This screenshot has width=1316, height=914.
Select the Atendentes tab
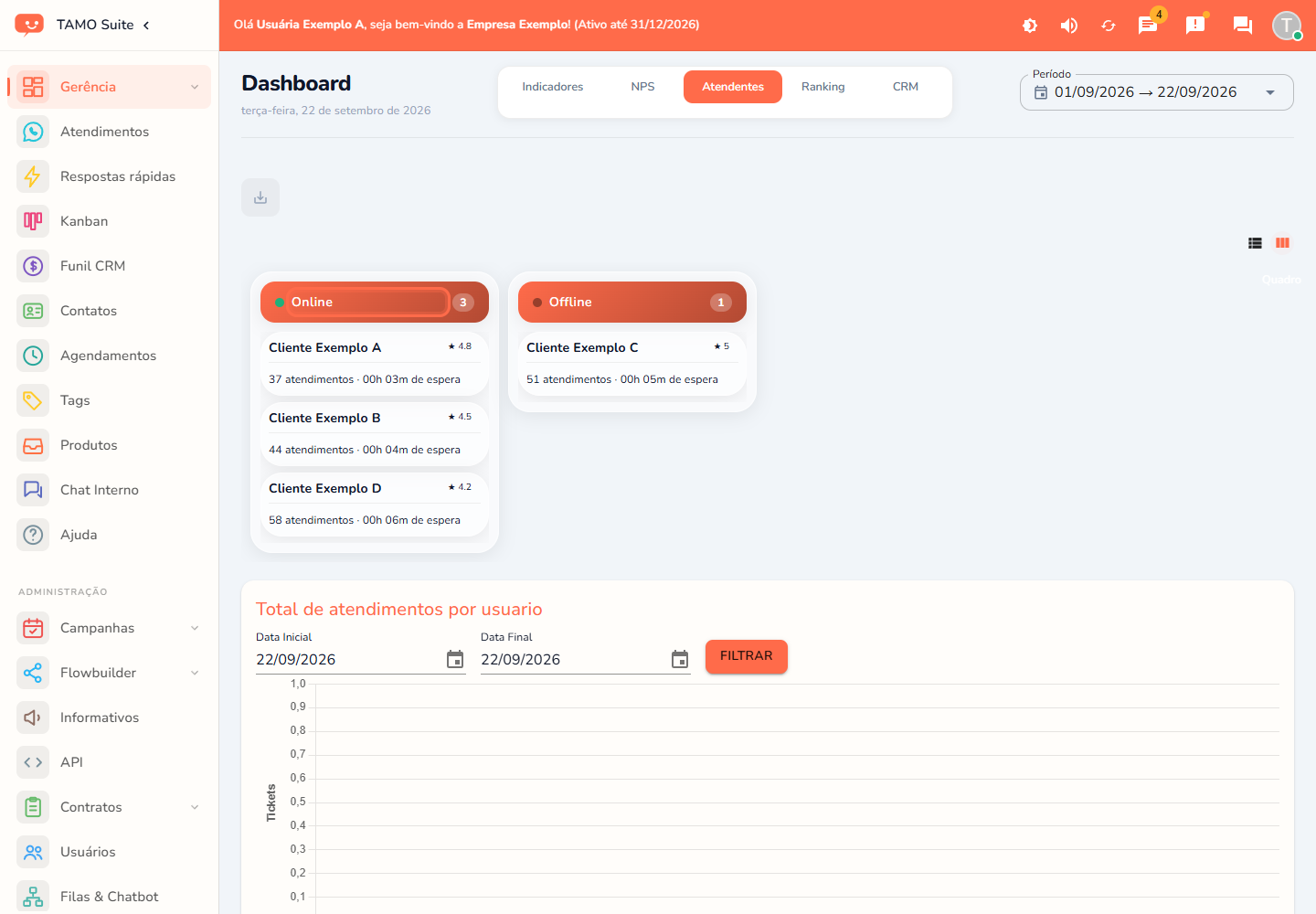click(733, 87)
